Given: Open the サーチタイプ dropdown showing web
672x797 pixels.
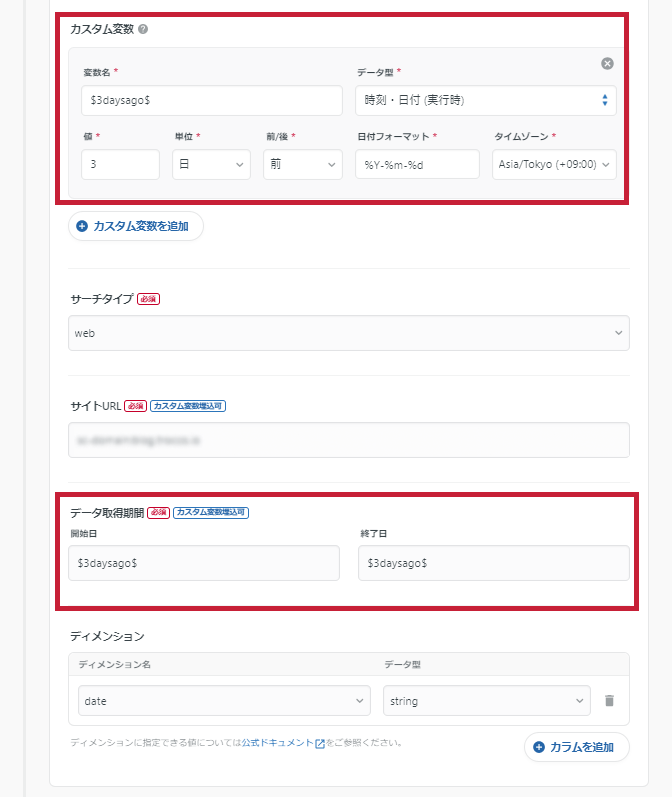Looking at the screenshot, I should coord(349,333).
